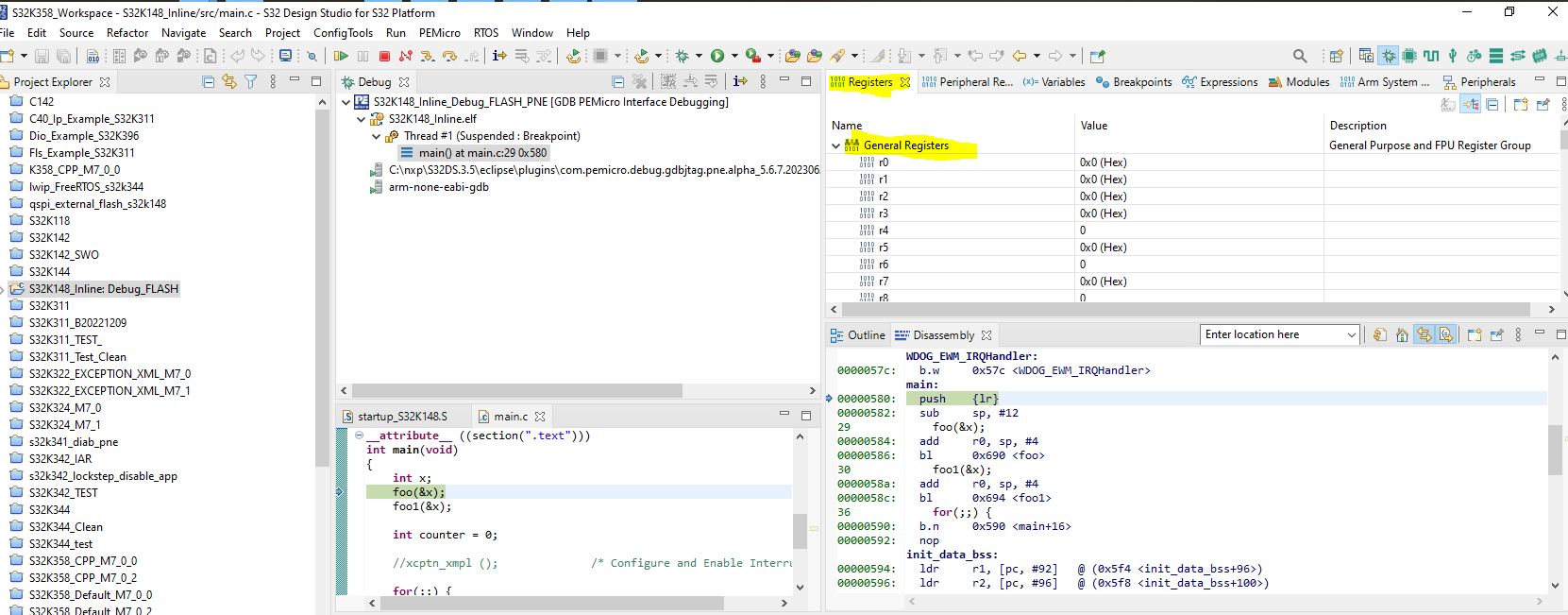Collapse the S32K148_Inline.elf tree node
The height and width of the screenshot is (615, 1568).
pyautogui.click(x=361, y=119)
